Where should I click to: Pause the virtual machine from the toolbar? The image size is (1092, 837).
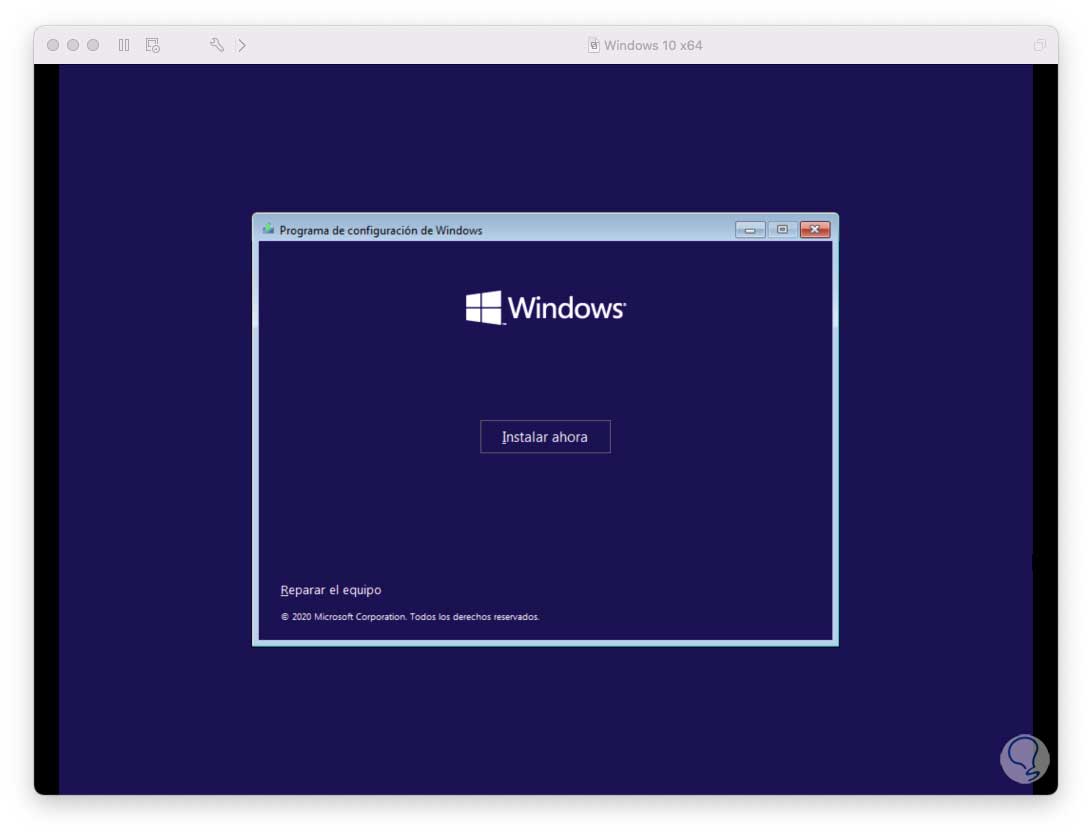(124, 45)
